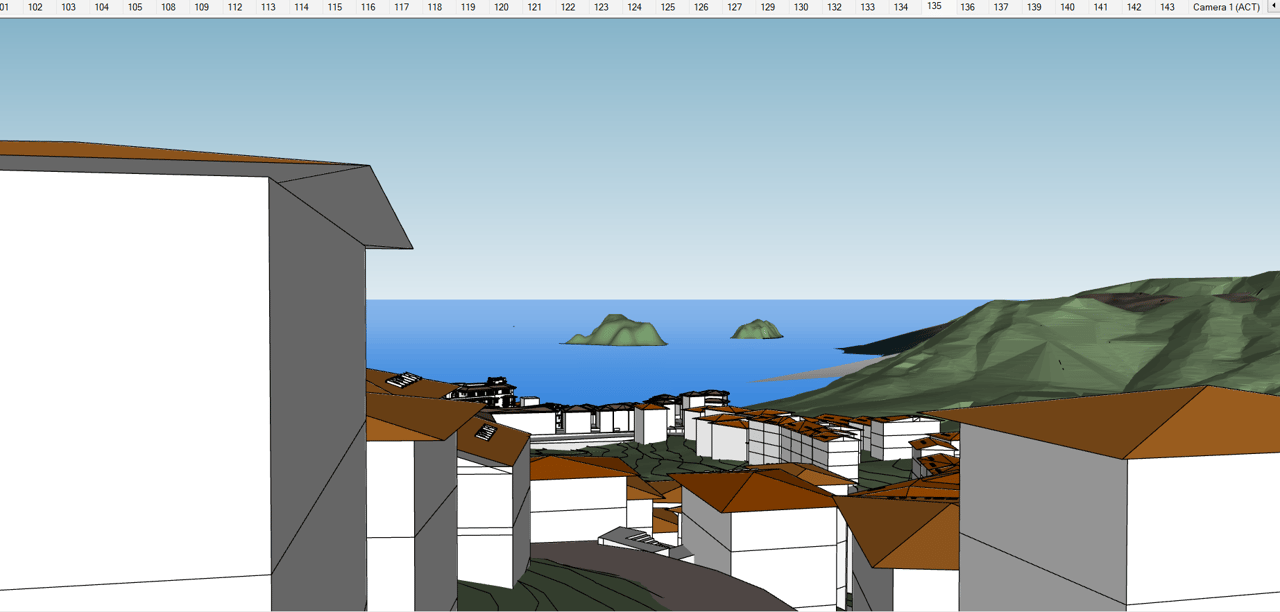Image resolution: width=1280 pixels, height=612 pixels.
Task: Switch to scene tab 102
Action: tap(35, 7)
